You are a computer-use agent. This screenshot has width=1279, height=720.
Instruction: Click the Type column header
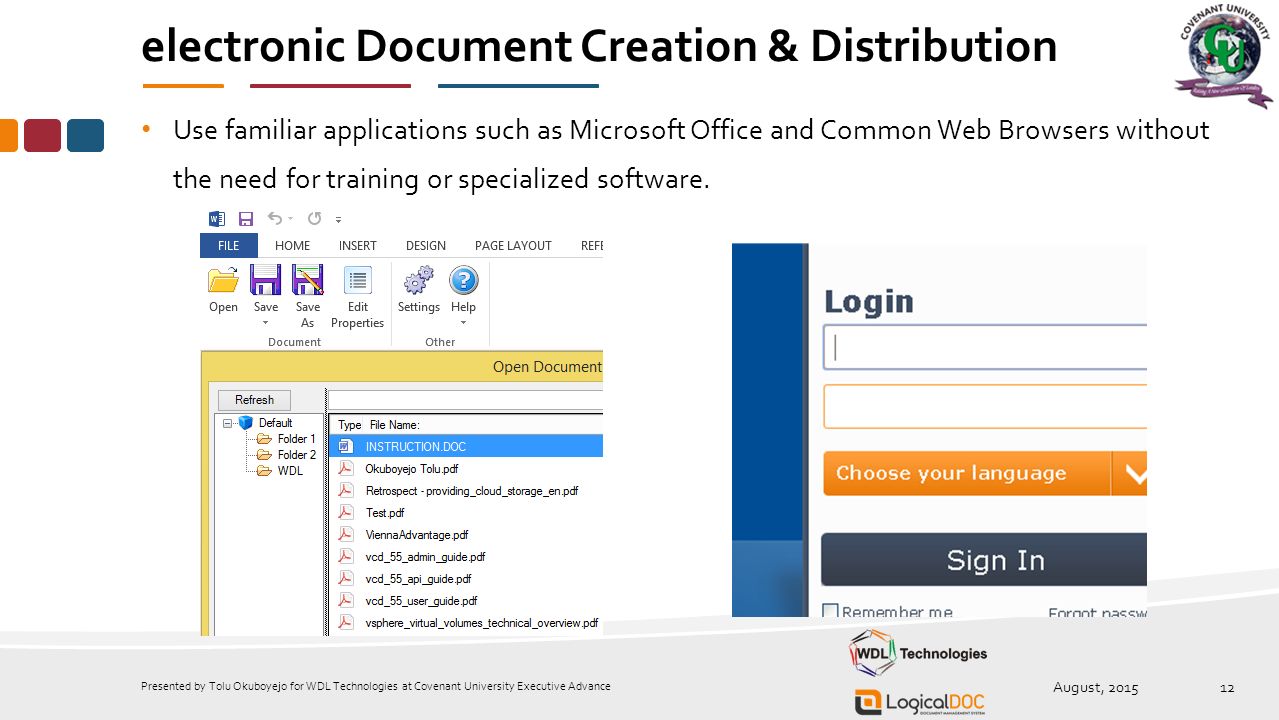350,425
